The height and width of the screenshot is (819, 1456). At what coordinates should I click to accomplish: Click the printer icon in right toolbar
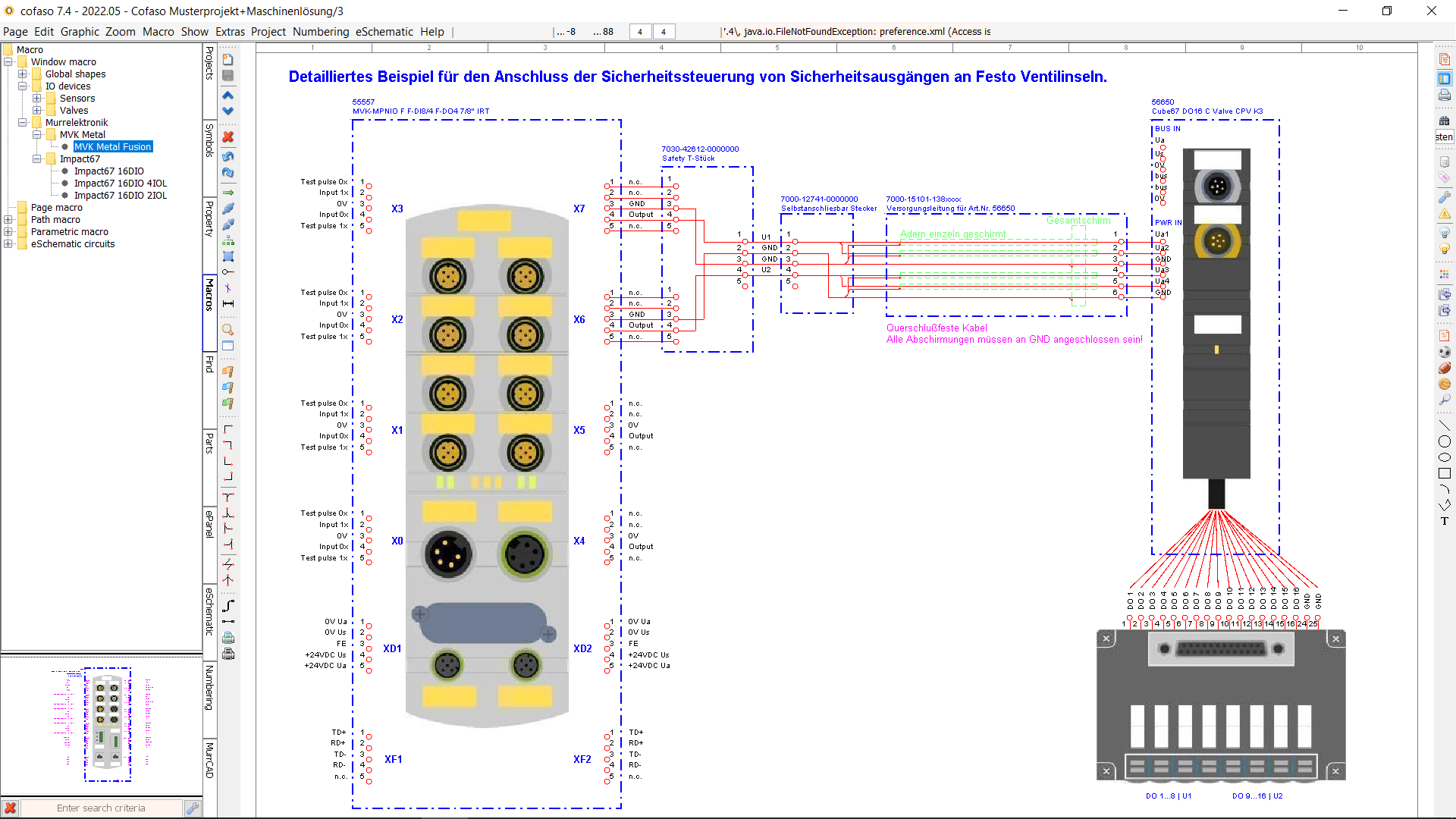pos(1445,96)
